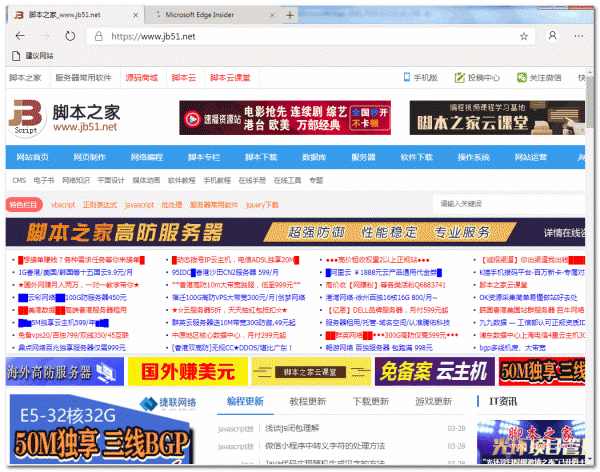Open 免费vps20/百独799 ad link
Image resolution: width=600 pixels, height=472 pixels.
point(73,335)
